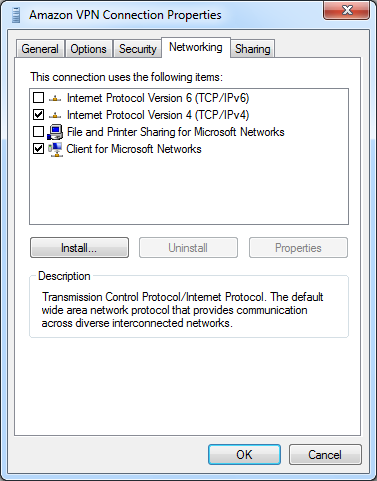The width and height of the screenshot is (377, 481).
Task: Enable File and Printer Sharing checkbox
Action: point(38,132)
